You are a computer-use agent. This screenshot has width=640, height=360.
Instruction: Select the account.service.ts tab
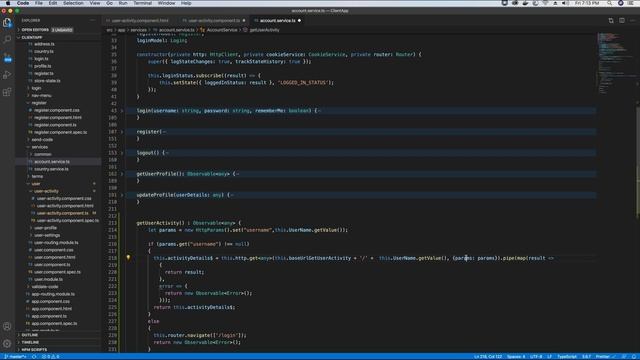coord(278,20)
